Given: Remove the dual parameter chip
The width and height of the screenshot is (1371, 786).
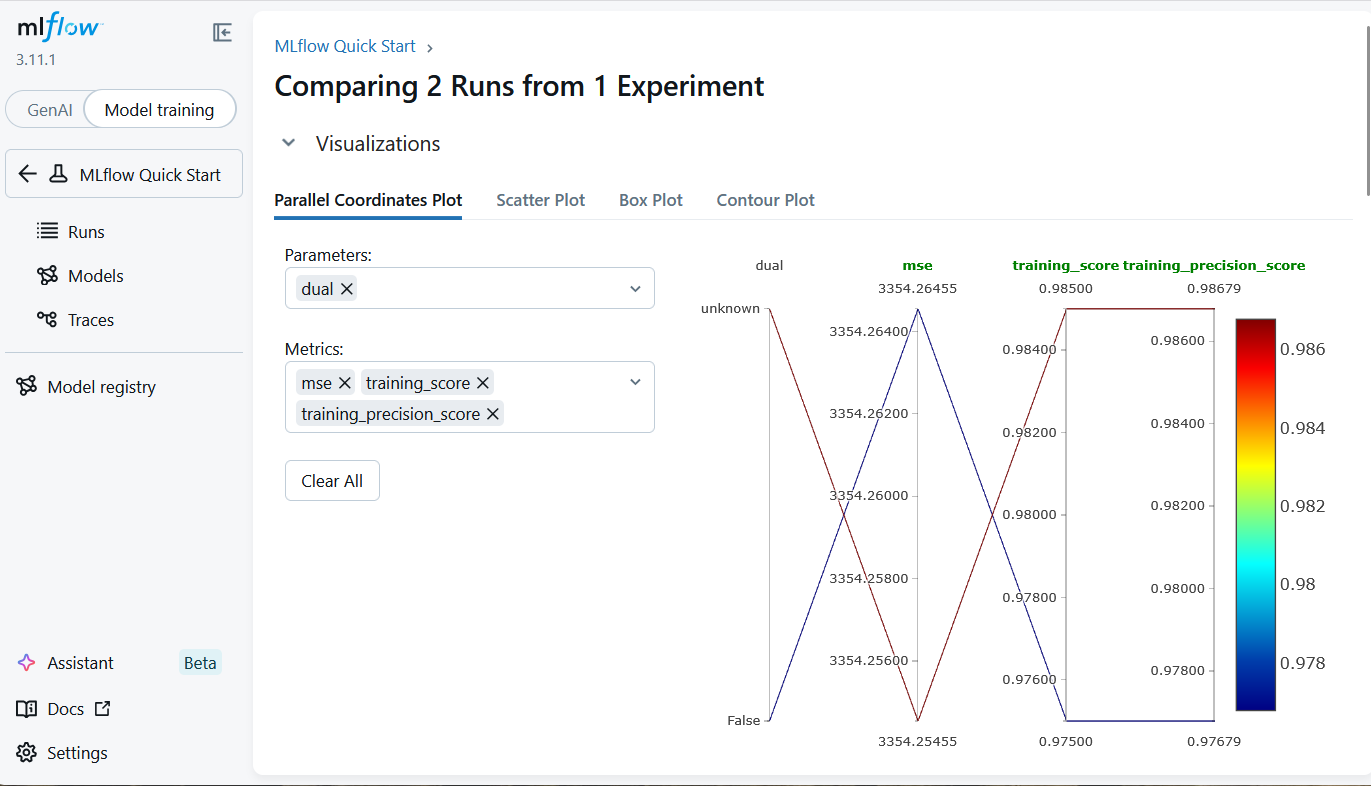Looking at the screenshot, I should pos(347,289).
